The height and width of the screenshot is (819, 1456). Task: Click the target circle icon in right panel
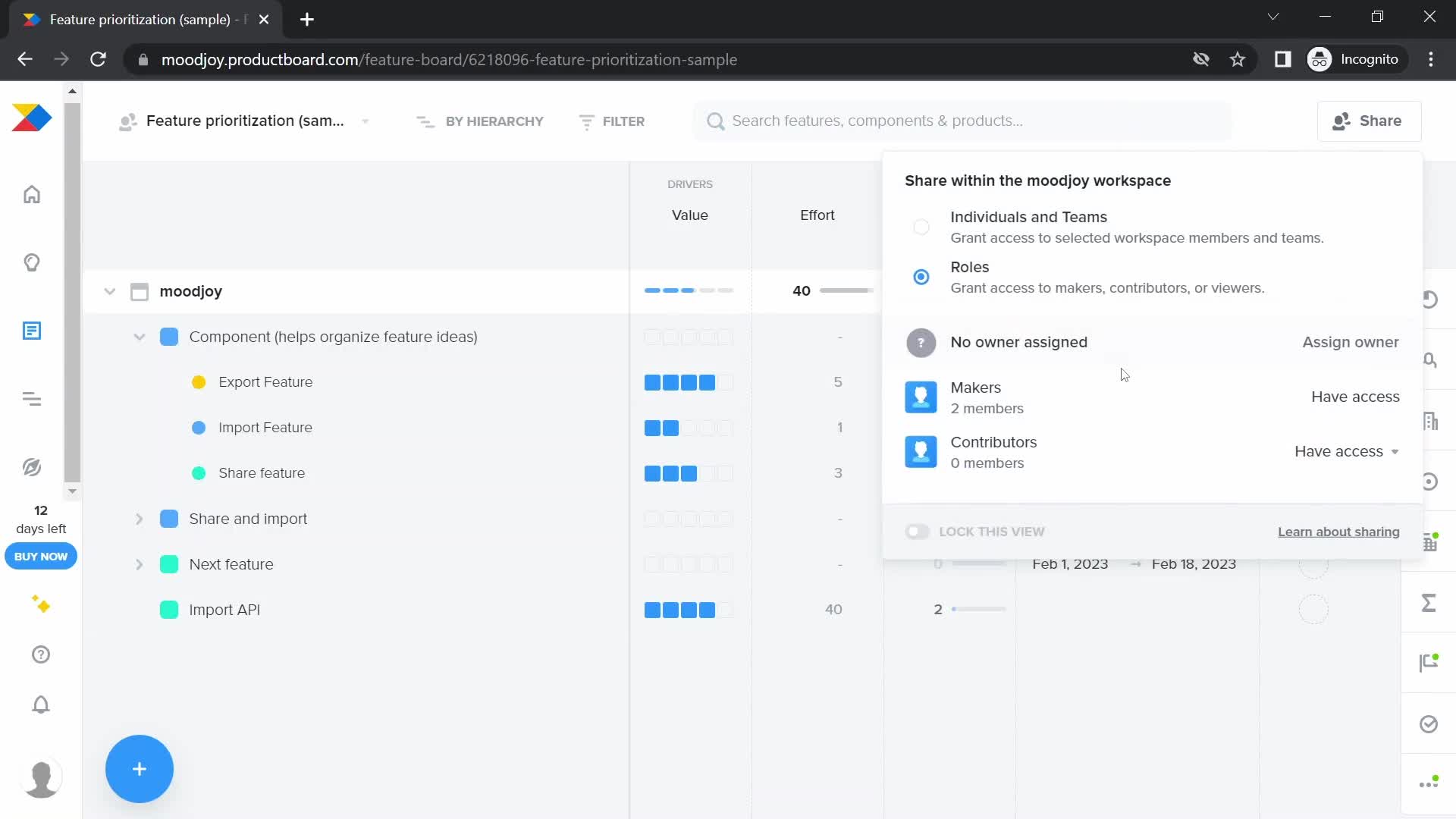coord(1430,482)
